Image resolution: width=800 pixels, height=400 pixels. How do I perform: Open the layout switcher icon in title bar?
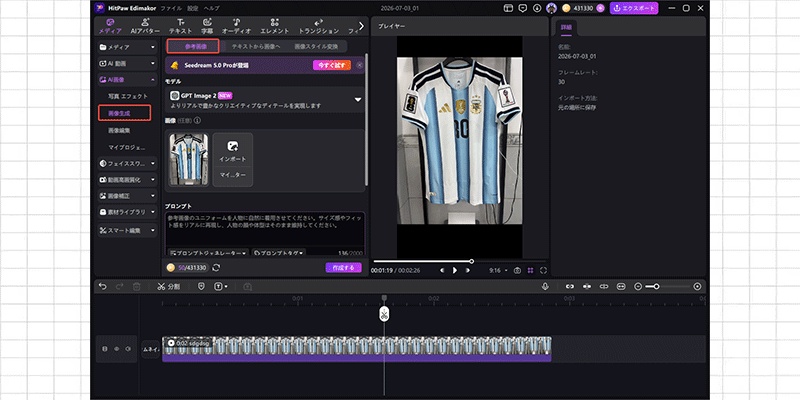(x=508, y=8)
